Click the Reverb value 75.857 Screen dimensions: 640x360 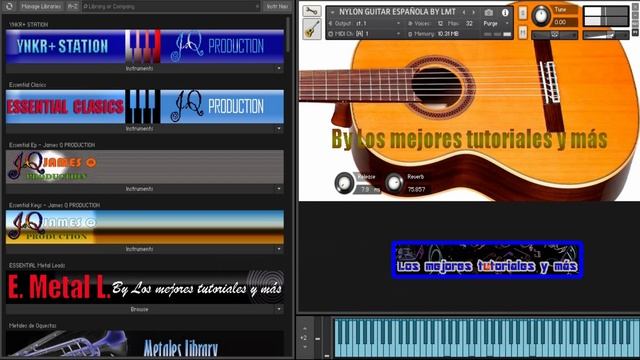[x=416, y=189]
